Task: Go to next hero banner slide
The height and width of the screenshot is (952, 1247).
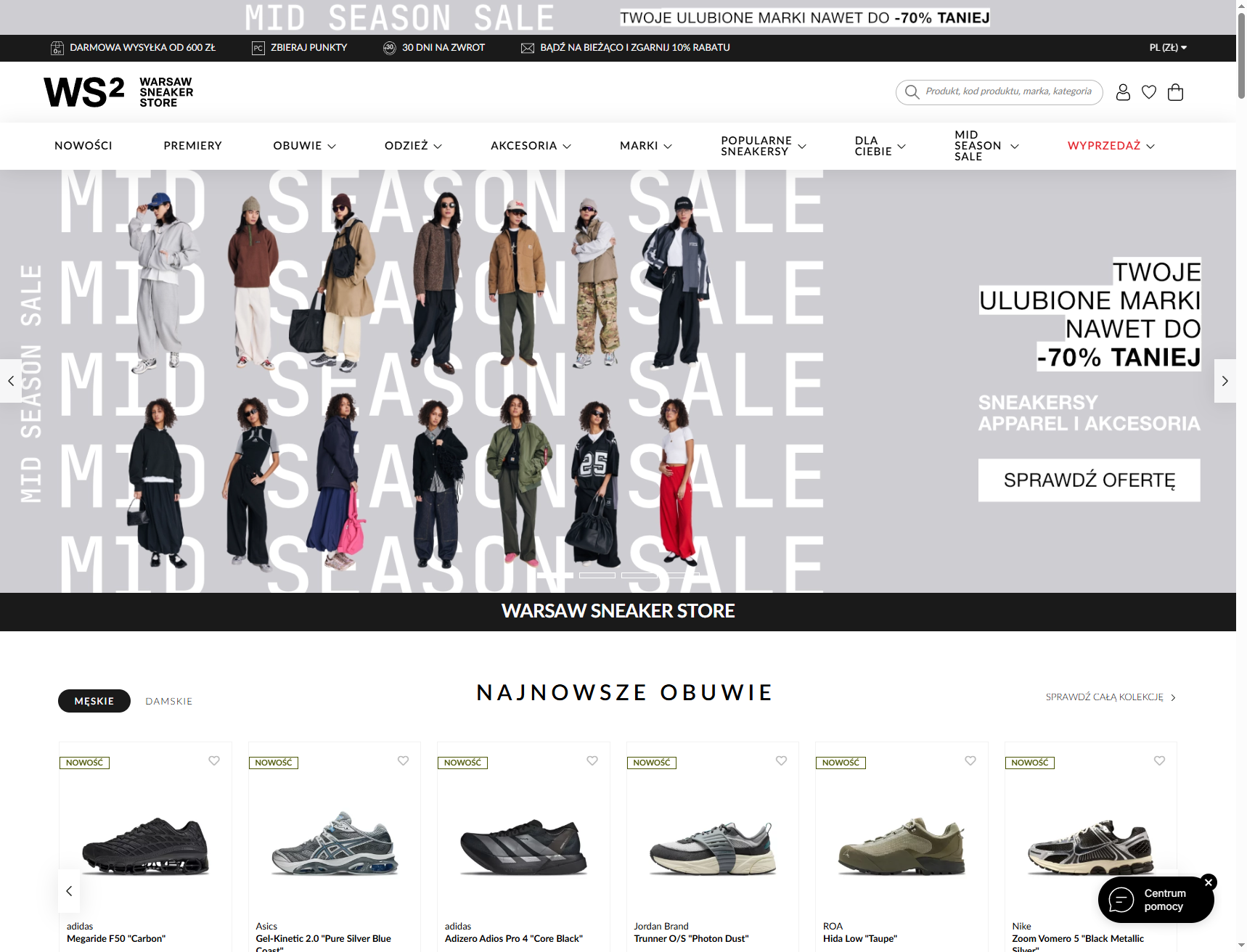Action: pyautogui.click(x=1225, y=381)
